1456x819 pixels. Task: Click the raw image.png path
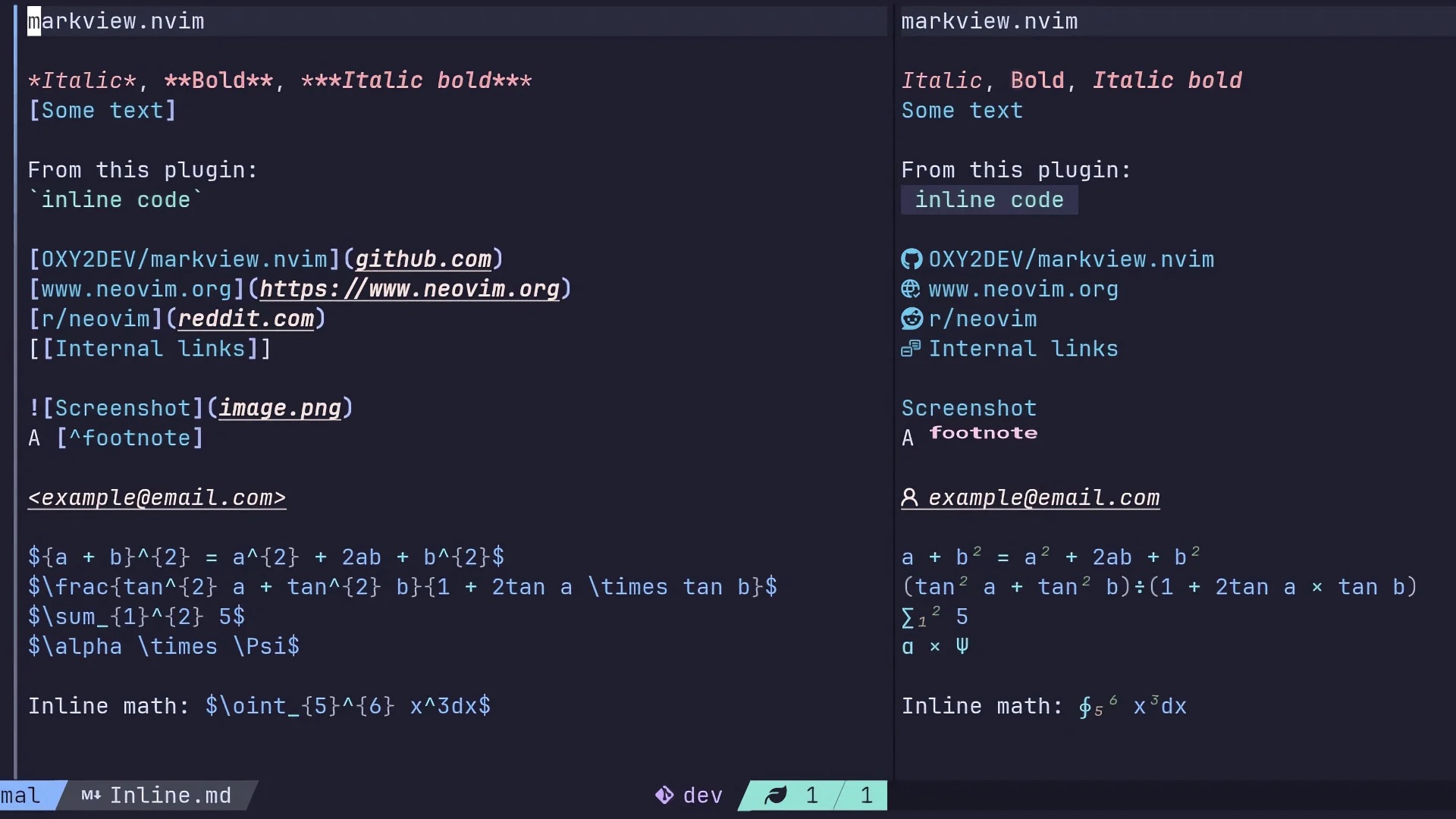point(280,408)
